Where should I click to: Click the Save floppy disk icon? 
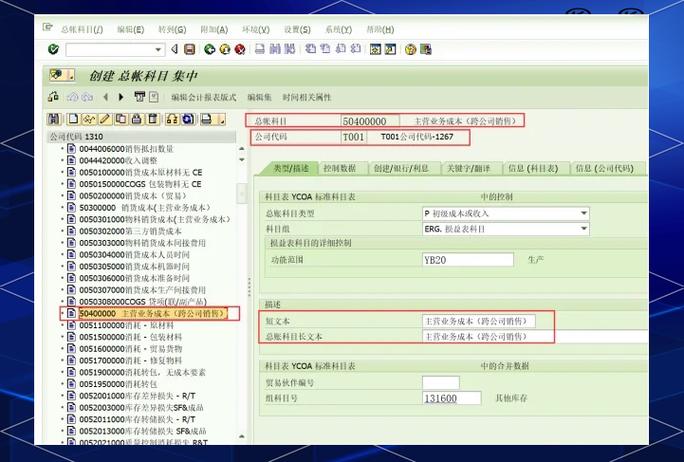coord(190,49)
